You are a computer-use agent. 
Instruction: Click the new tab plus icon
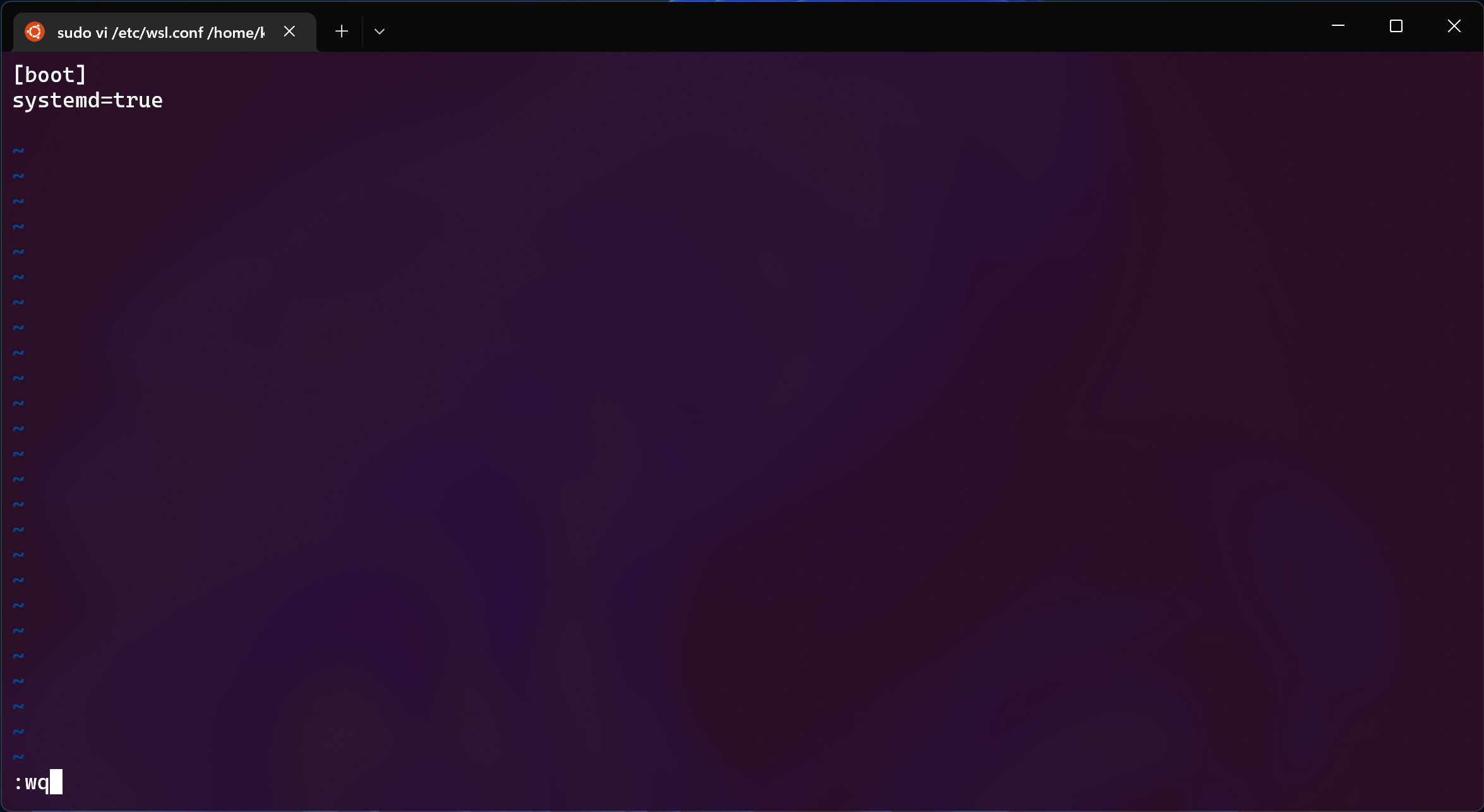340,32
